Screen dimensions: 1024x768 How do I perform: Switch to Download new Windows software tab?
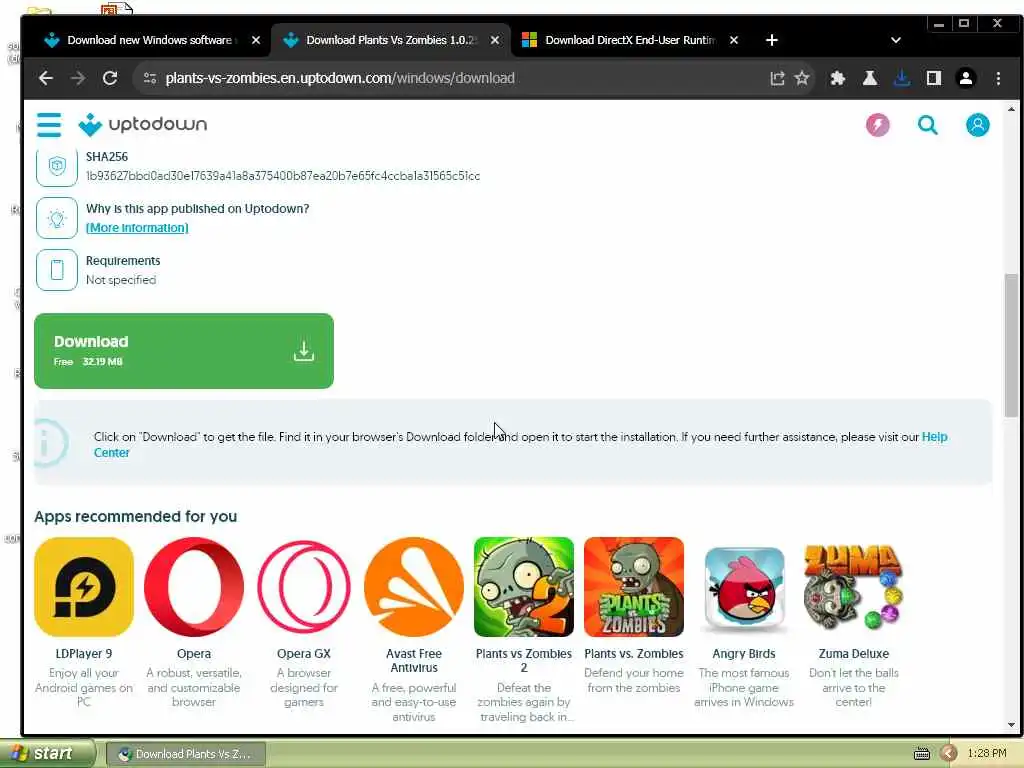pyautogui.click(x=150, y=40)
